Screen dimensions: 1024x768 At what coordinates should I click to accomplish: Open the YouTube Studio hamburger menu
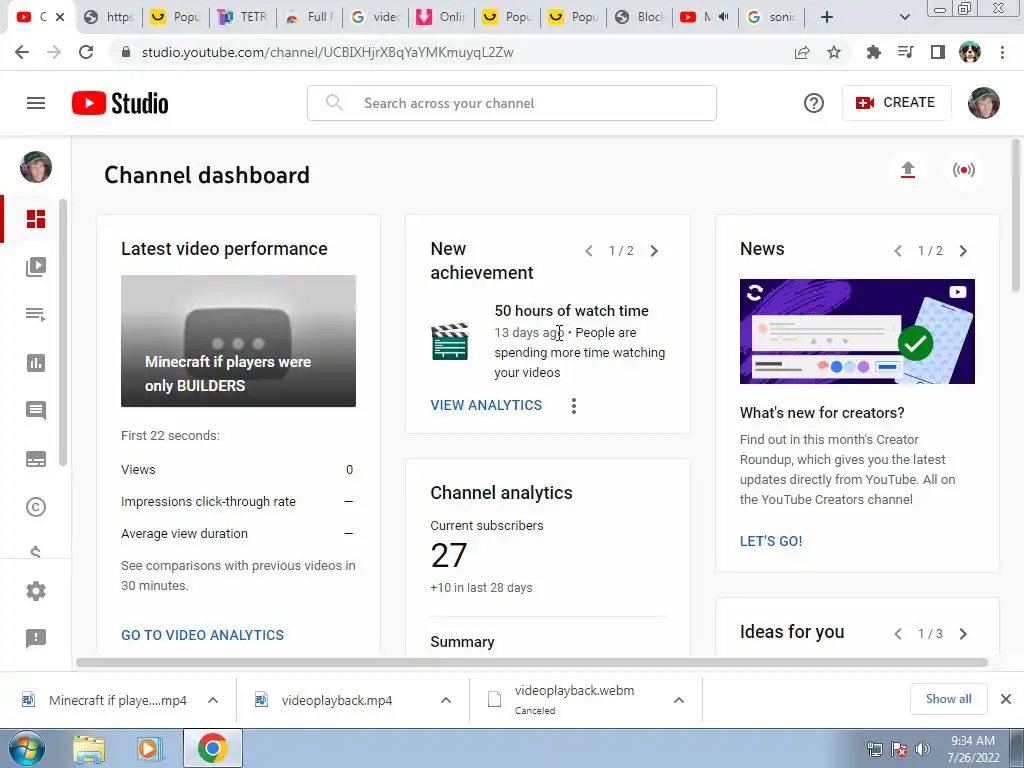(36, 103)
